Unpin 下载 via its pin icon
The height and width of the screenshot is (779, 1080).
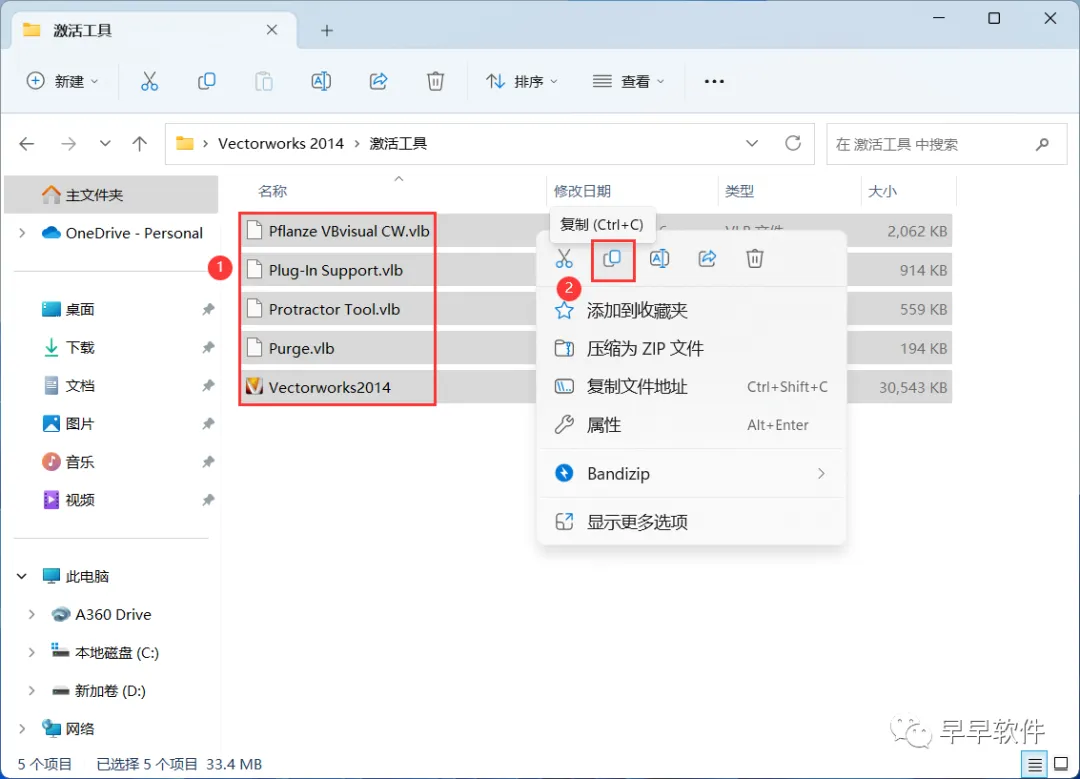208,348
